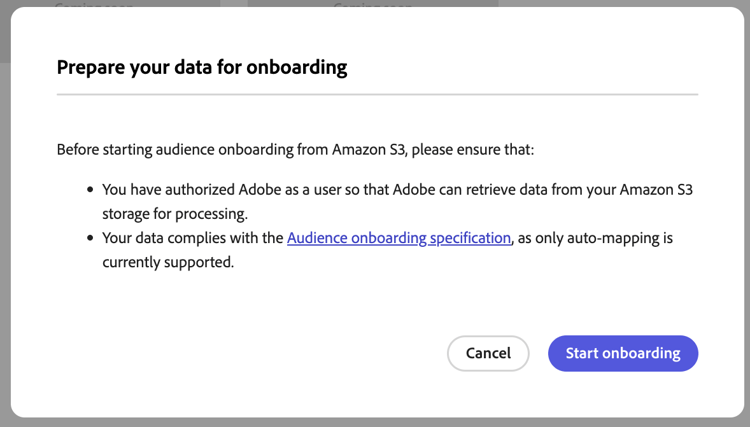Click the dark backdrop below the dialog
Viewport: 750px width, 427px height.
(375, 422)
